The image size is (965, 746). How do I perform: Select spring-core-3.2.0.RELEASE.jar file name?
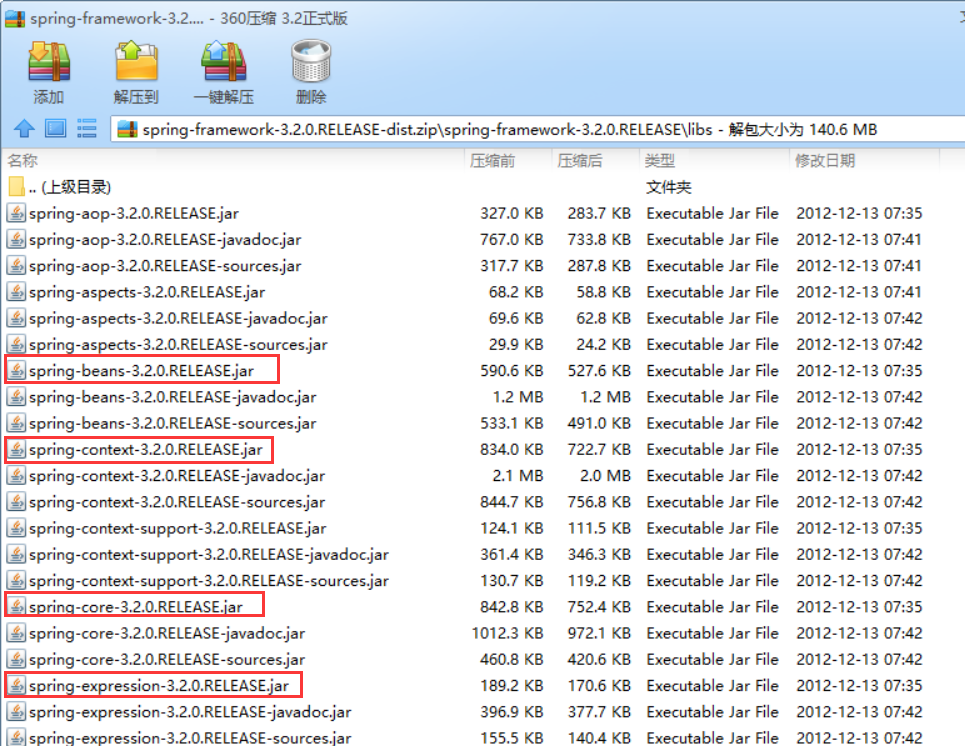(136, 607)
